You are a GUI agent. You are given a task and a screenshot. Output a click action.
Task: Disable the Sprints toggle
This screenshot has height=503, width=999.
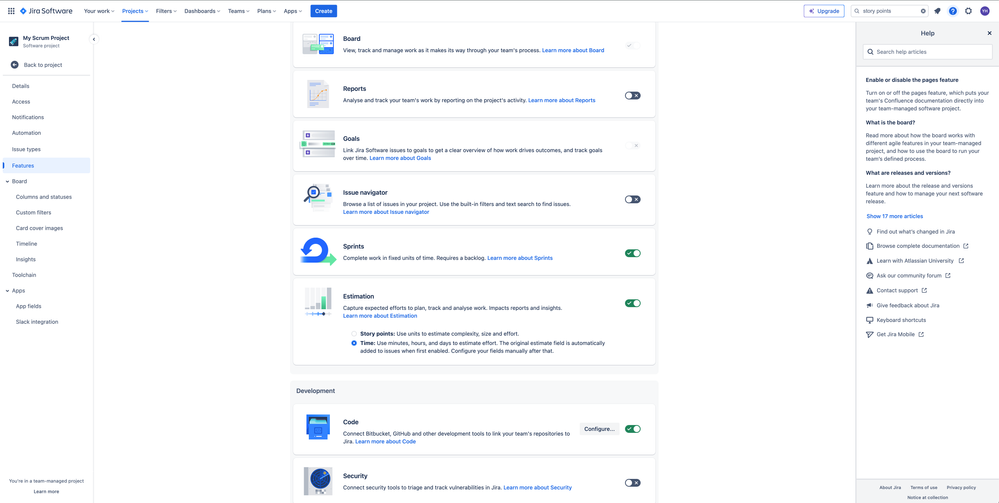tap(633, 253)
